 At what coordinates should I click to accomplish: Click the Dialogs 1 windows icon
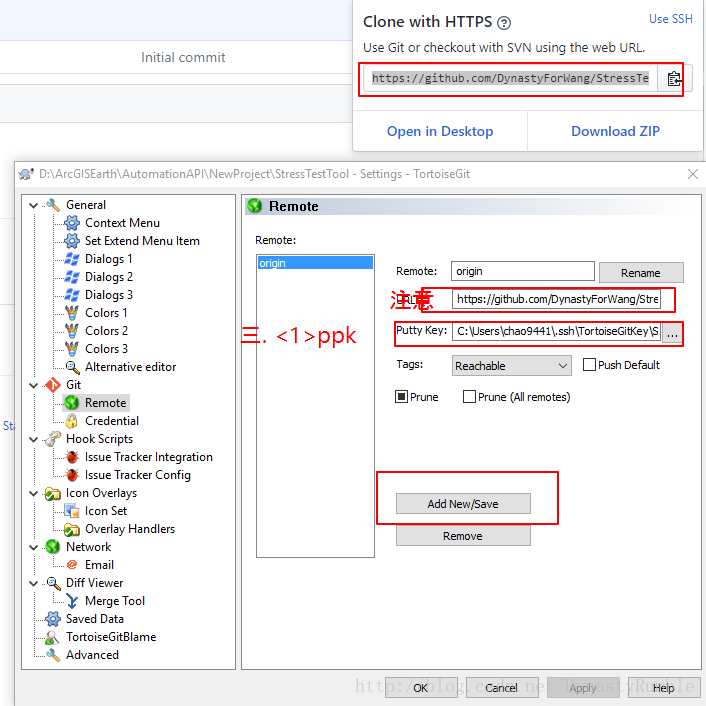72,259
